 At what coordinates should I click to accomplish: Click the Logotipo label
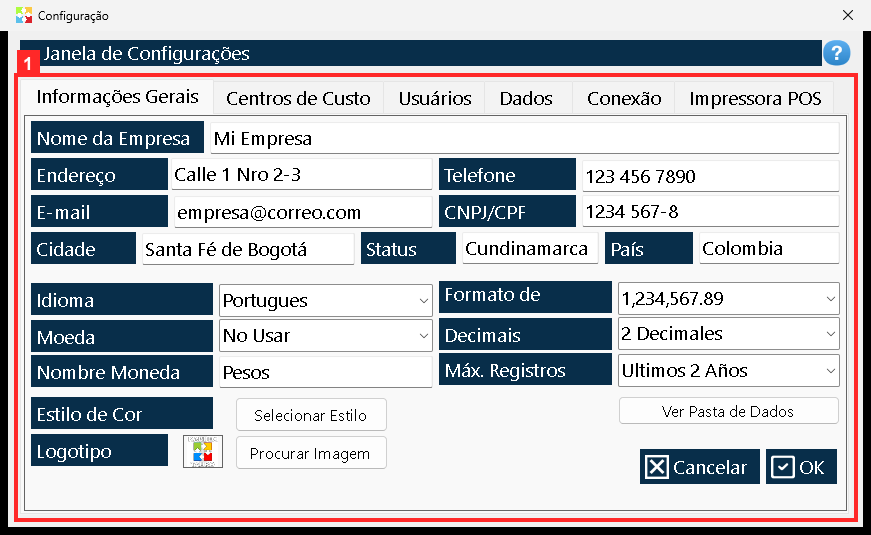pos(99,451)
